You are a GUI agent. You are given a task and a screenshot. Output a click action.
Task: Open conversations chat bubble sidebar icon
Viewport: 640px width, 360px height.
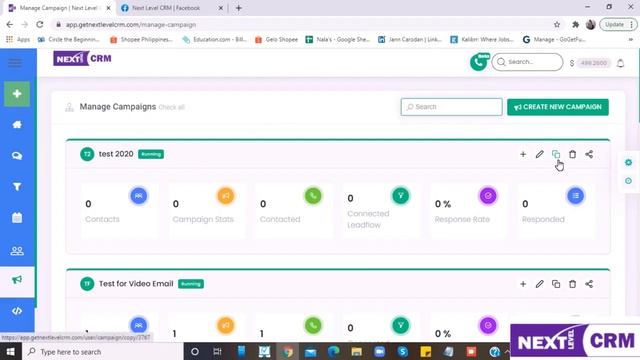coord(17,156)
